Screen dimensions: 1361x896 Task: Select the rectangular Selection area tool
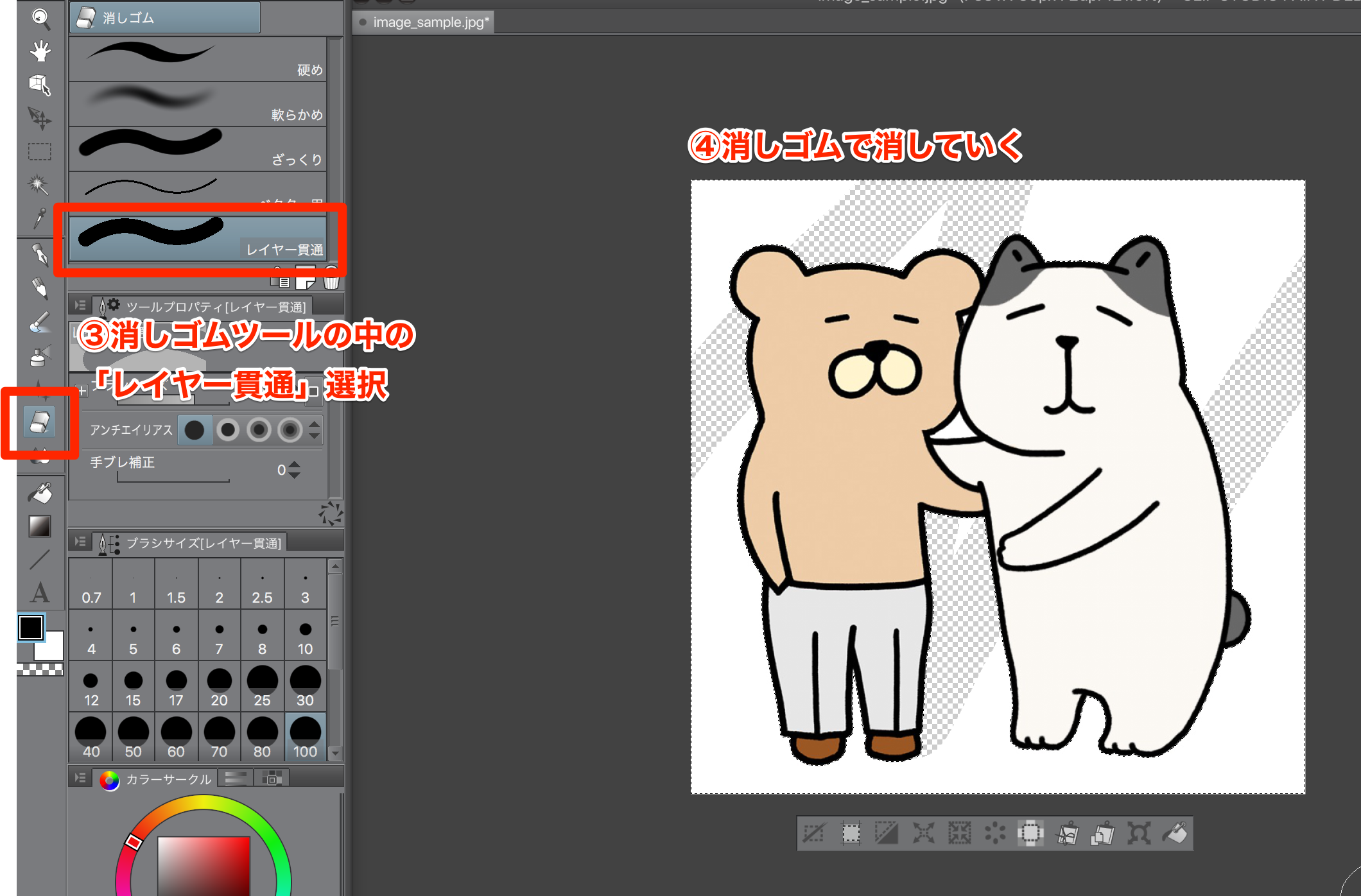click(40, 151)
